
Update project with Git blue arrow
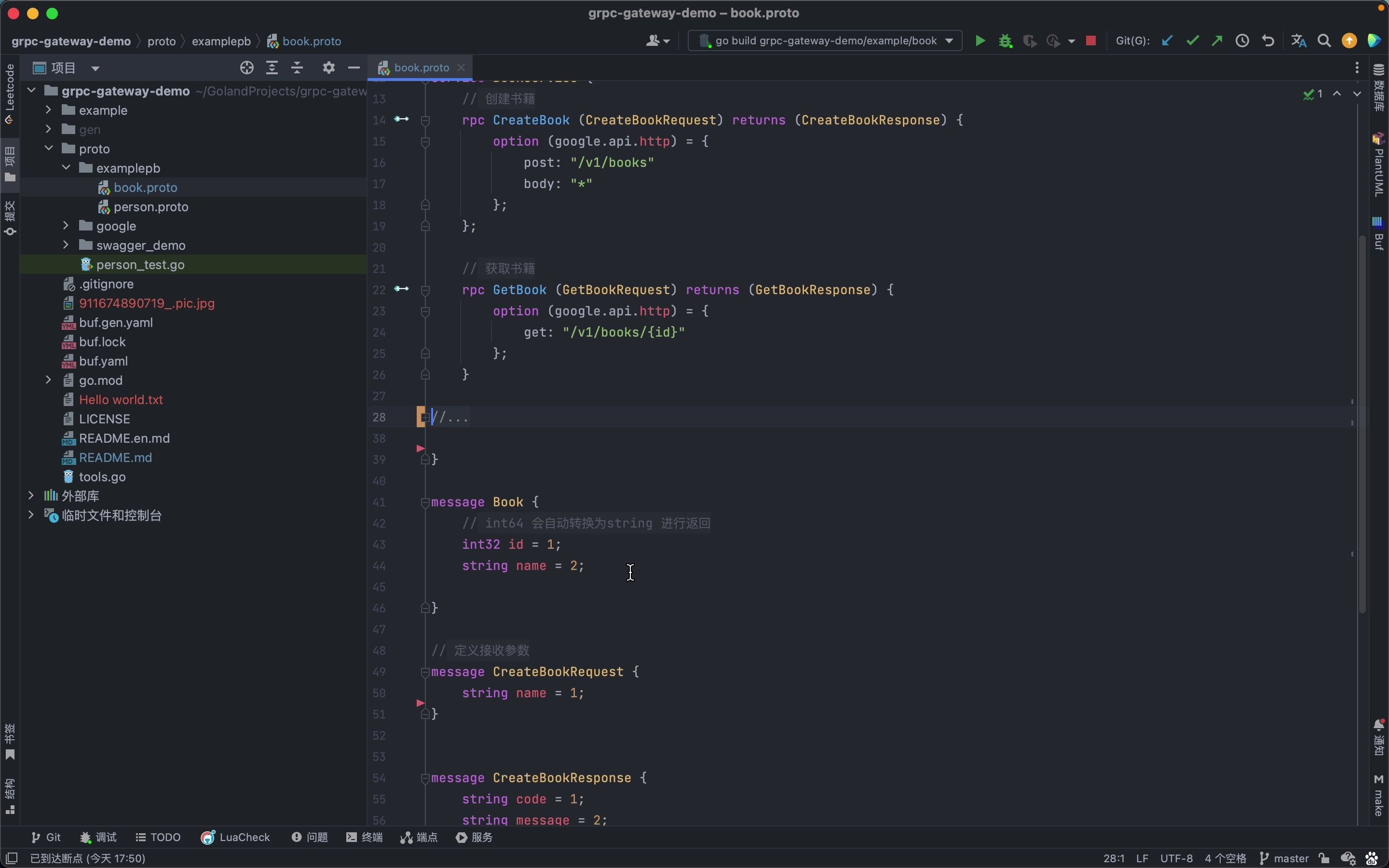coord(1167,41)
